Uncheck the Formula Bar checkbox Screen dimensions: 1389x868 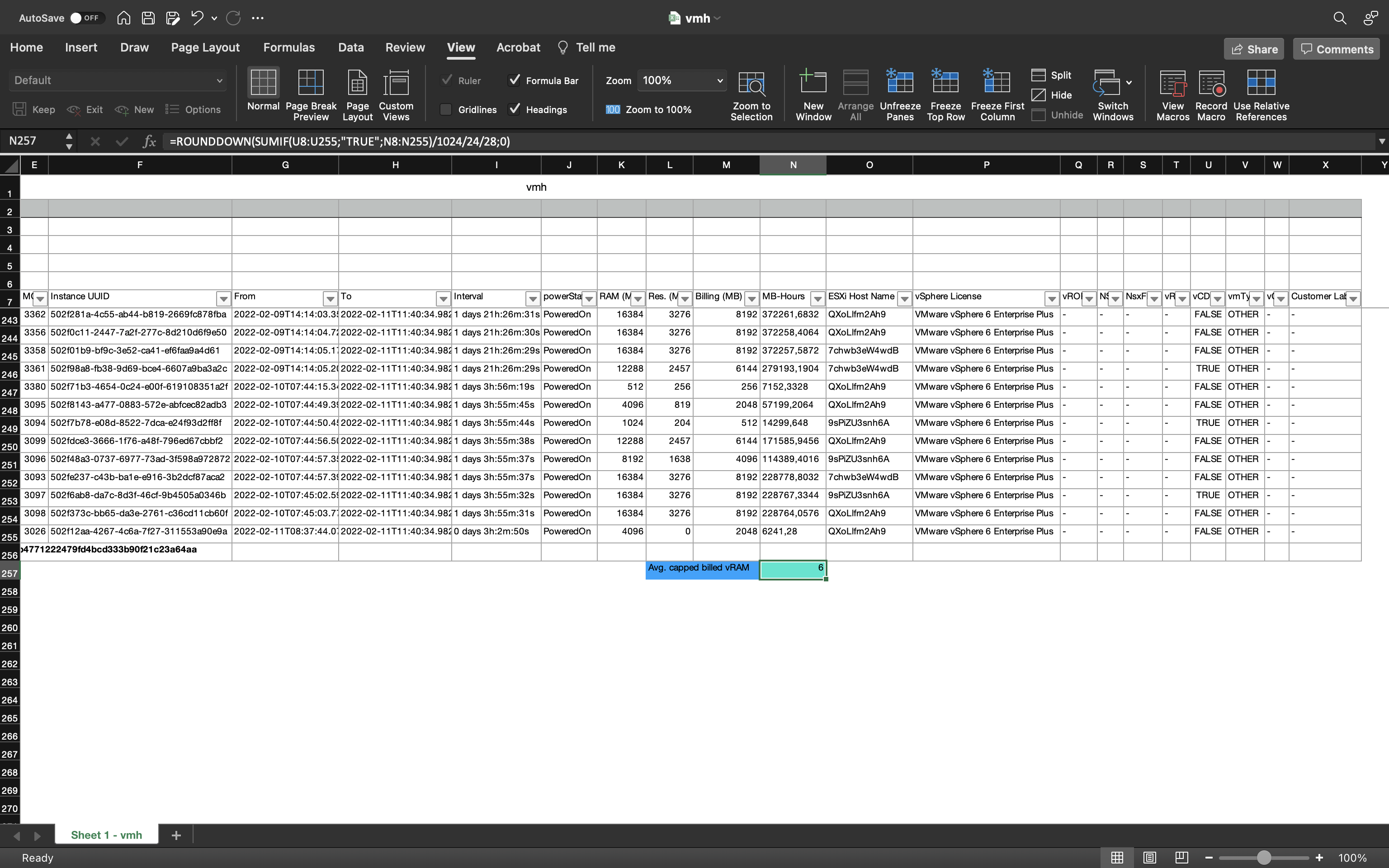click(x=514, y=80)
